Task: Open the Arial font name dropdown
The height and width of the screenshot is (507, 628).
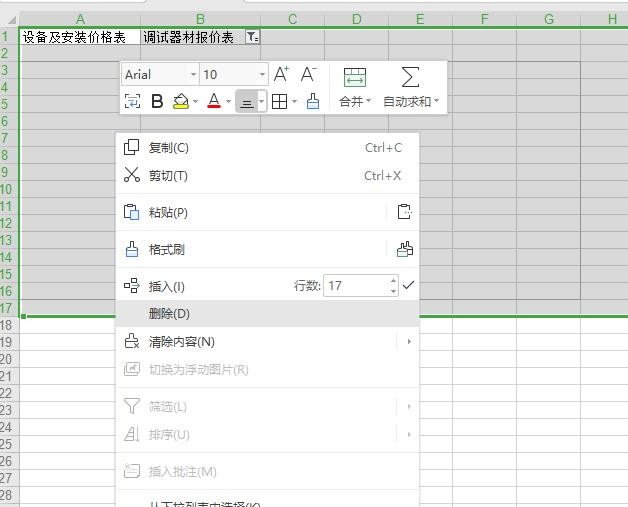Action: pyautogui.click(x=160, y=75)
